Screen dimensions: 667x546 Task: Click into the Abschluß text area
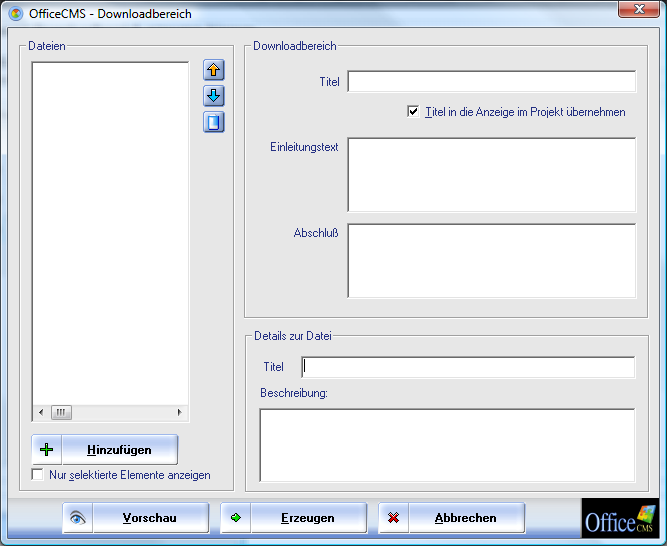492,261
